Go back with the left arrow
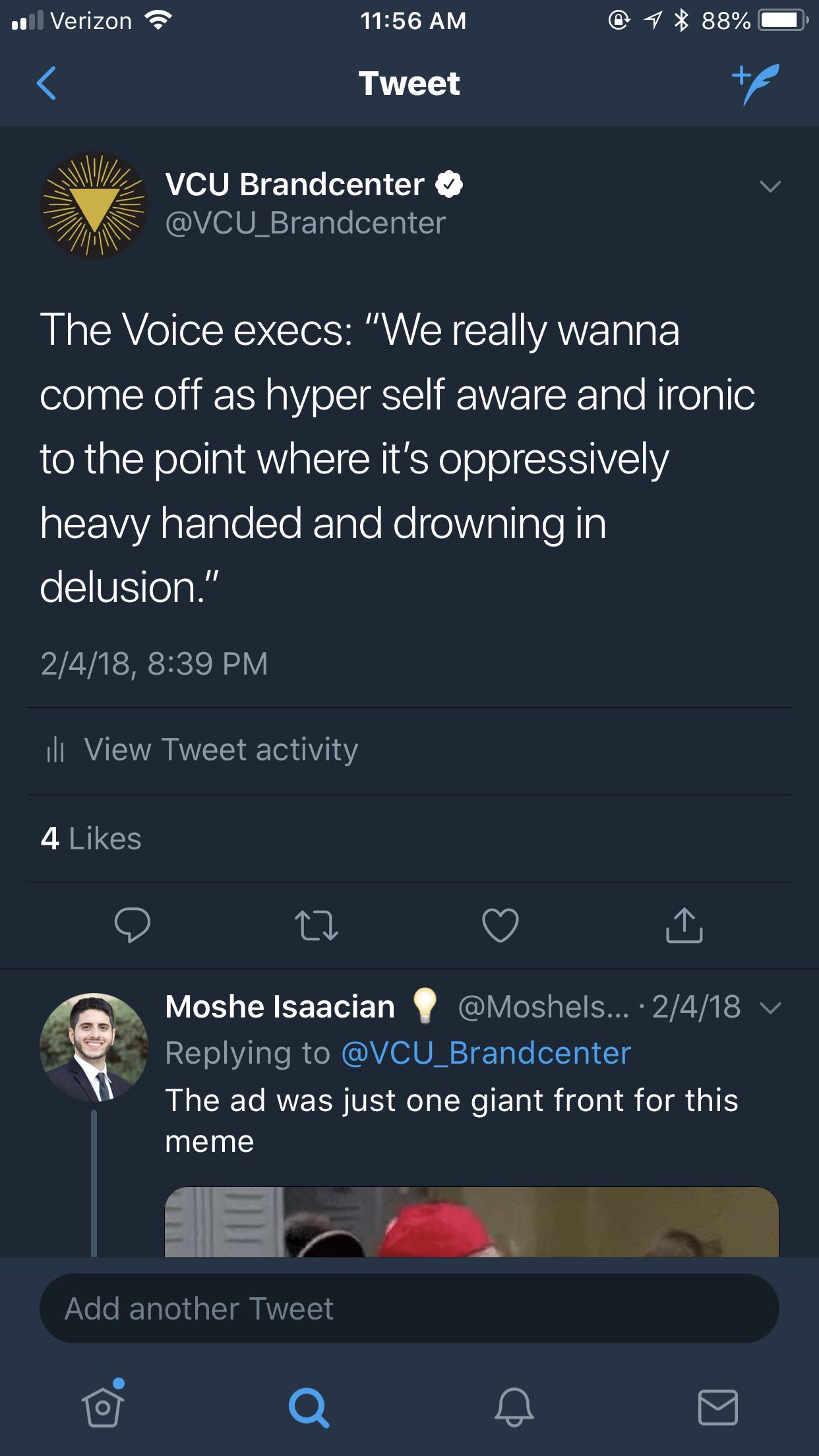This screenshot has height=1456, width=819. (47, 83)
